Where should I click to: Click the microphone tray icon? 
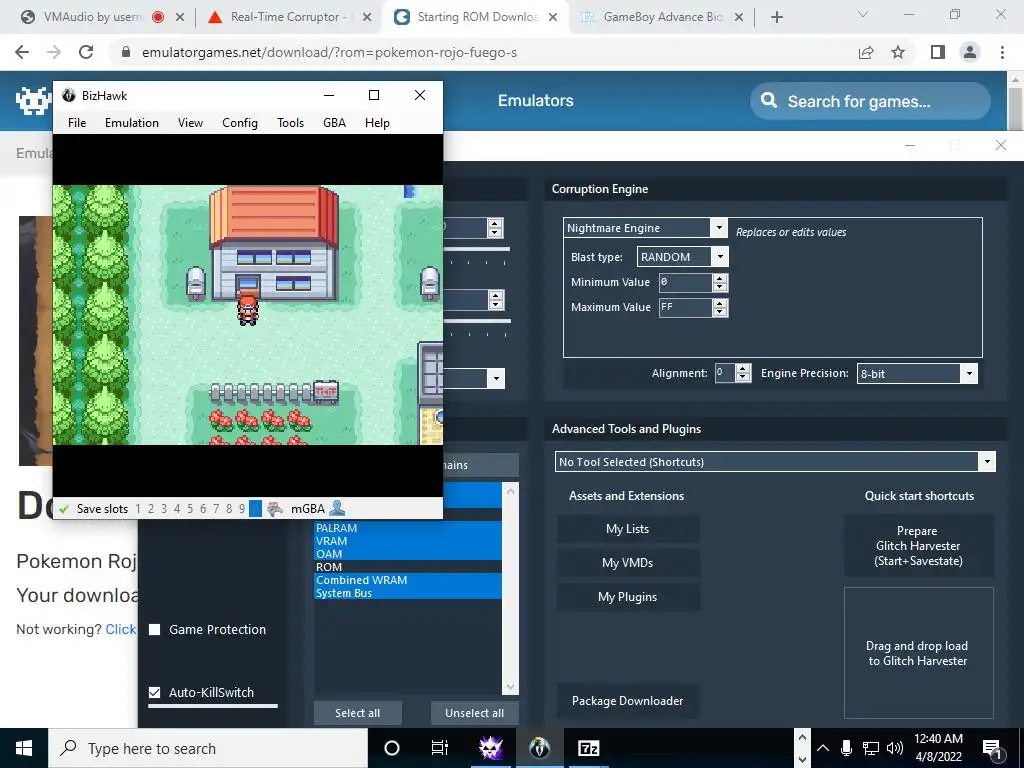tap(846, 748)
